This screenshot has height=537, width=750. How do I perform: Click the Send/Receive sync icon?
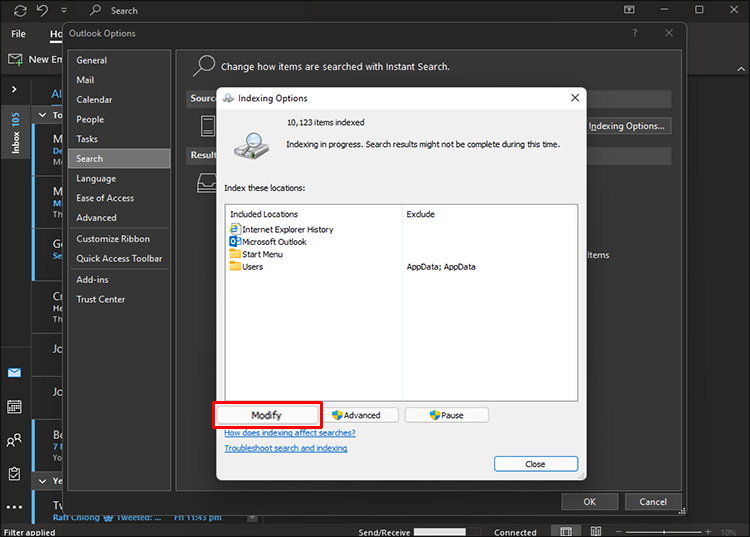coord(20,10)
